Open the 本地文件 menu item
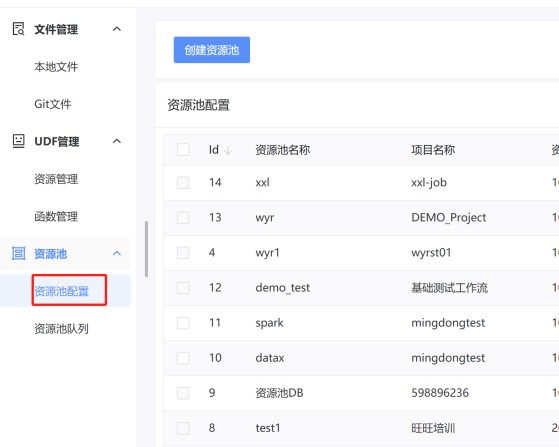 [56, 67]
